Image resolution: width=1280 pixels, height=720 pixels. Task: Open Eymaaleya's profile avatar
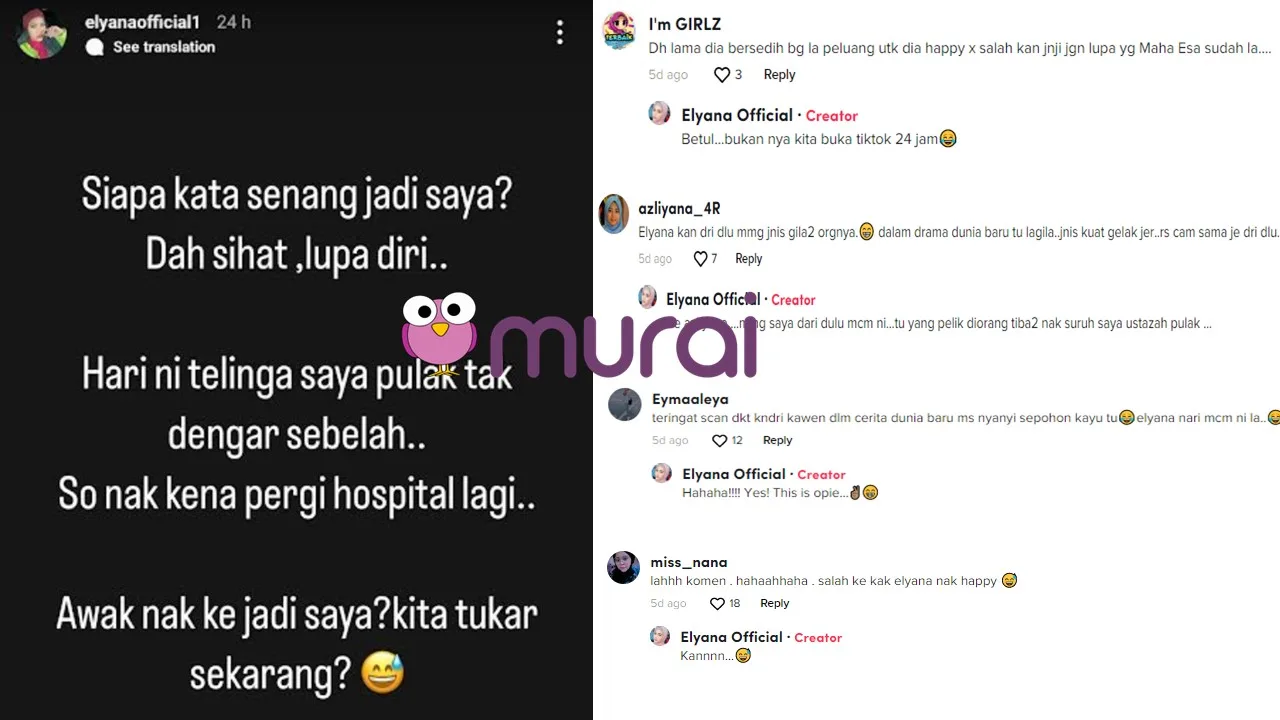(625, 404)
